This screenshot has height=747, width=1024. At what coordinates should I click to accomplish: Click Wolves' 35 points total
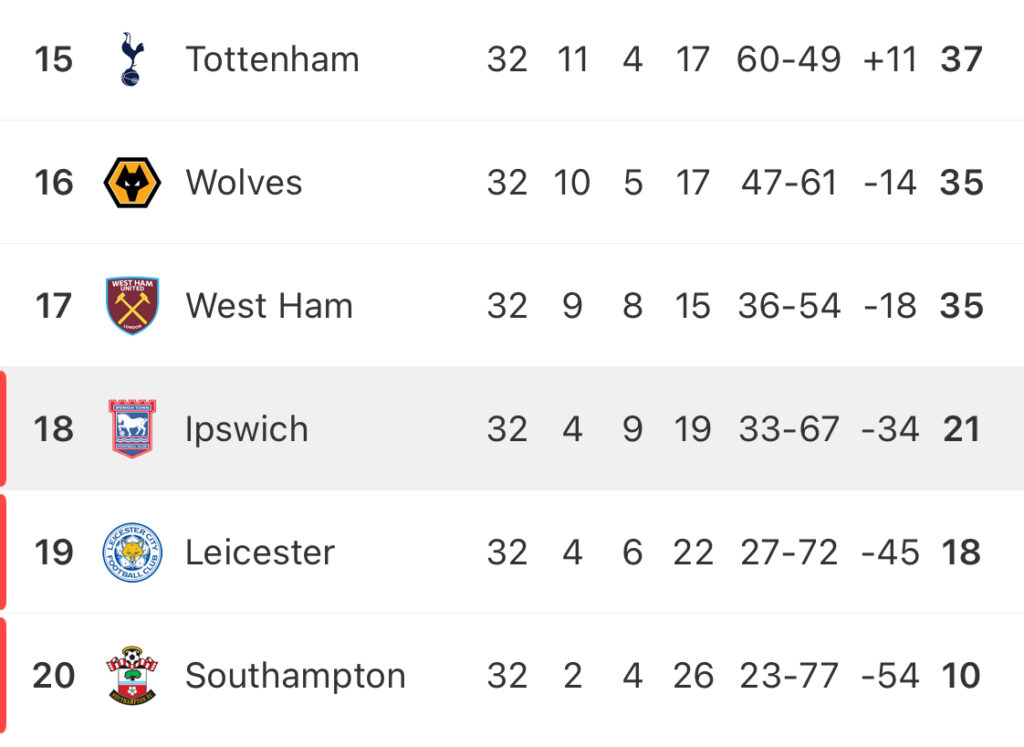[961, 182]
